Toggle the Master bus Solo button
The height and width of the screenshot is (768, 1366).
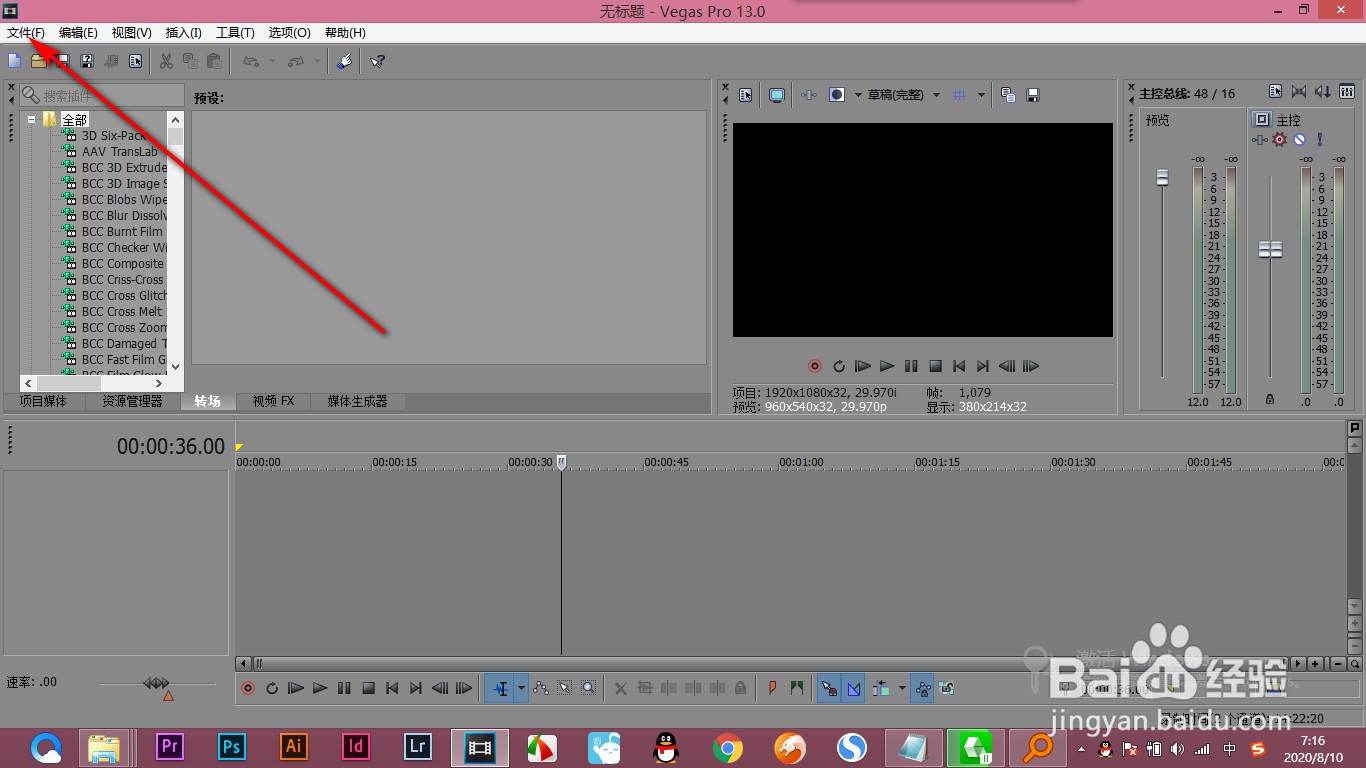pos(1320,139)
